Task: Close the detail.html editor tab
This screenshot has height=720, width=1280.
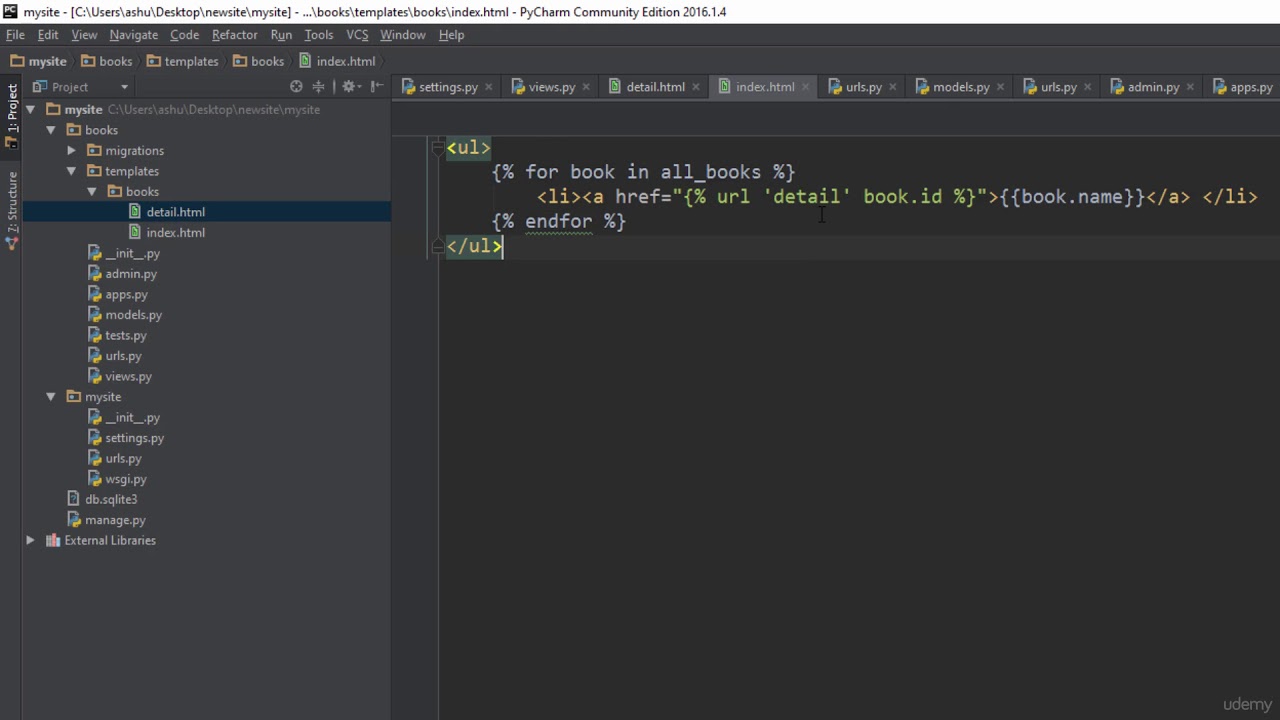Action: (696, 87)
